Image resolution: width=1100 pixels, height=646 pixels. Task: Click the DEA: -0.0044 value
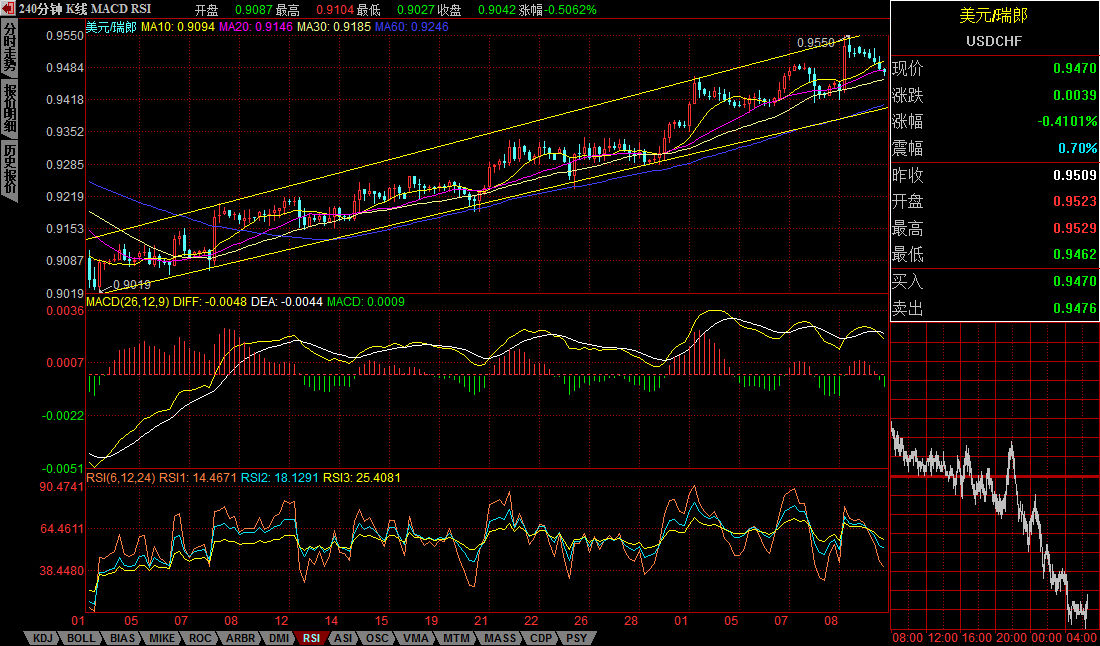(286, 302)
